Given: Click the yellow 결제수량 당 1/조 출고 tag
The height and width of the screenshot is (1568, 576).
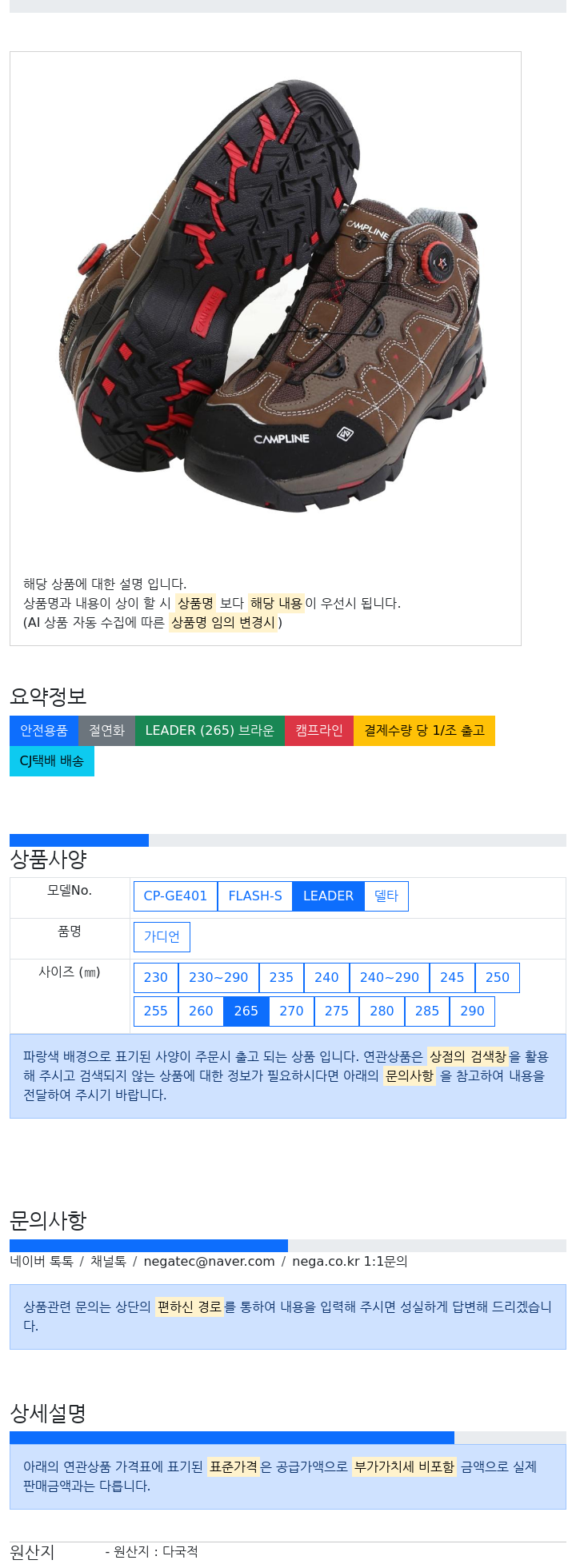Looking at the screenshot, I should (x=424, y=731).
